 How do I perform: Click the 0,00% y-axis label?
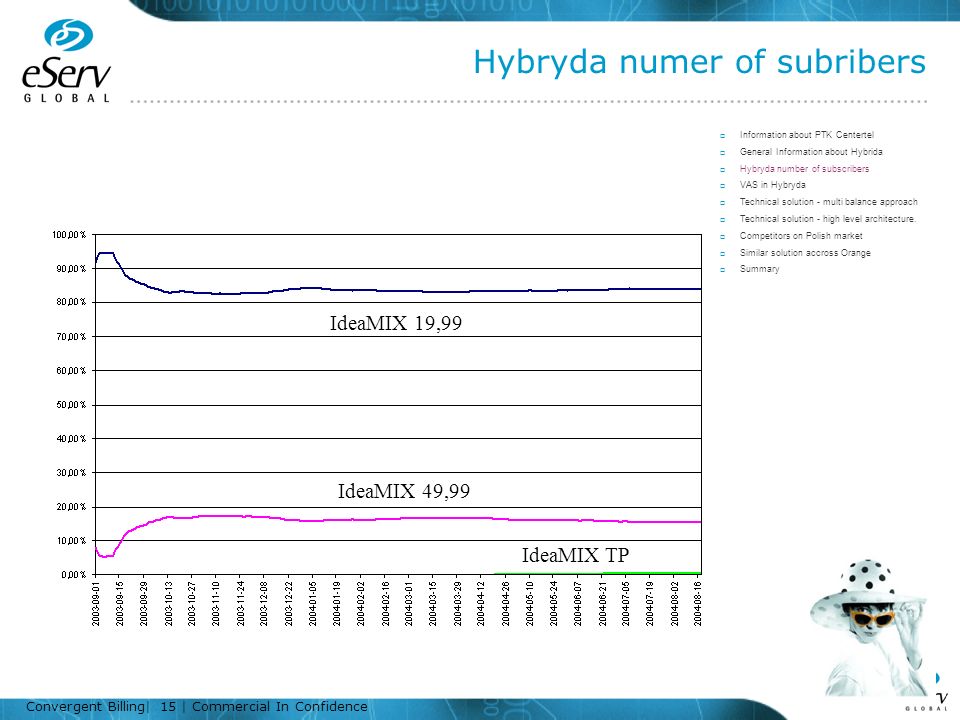73,575
